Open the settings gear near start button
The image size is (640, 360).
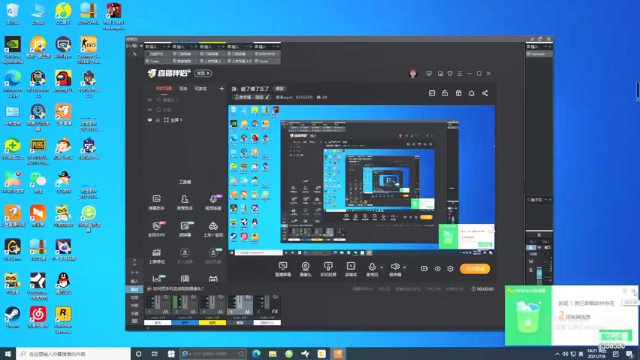(450, 269)
